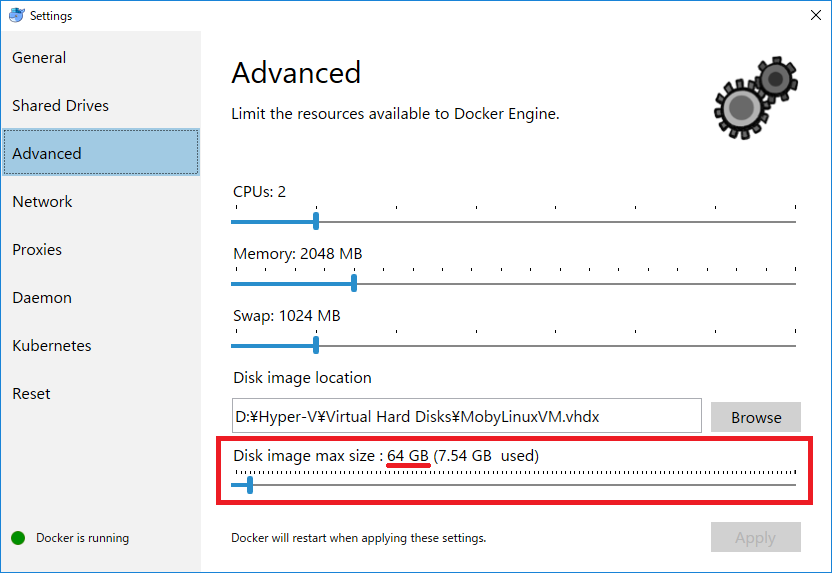This screenshot has height=573, width=832.
Task: Select the Advanced tab
Action: pyautogui.click(x=47, y=154)
